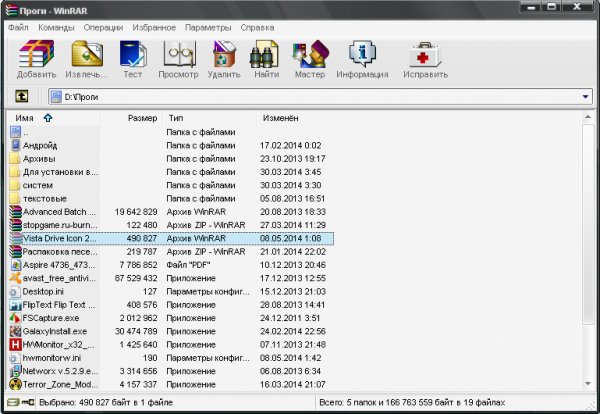
Task: Click the FSCapture.exe file icon
Action: click(15, 318)
